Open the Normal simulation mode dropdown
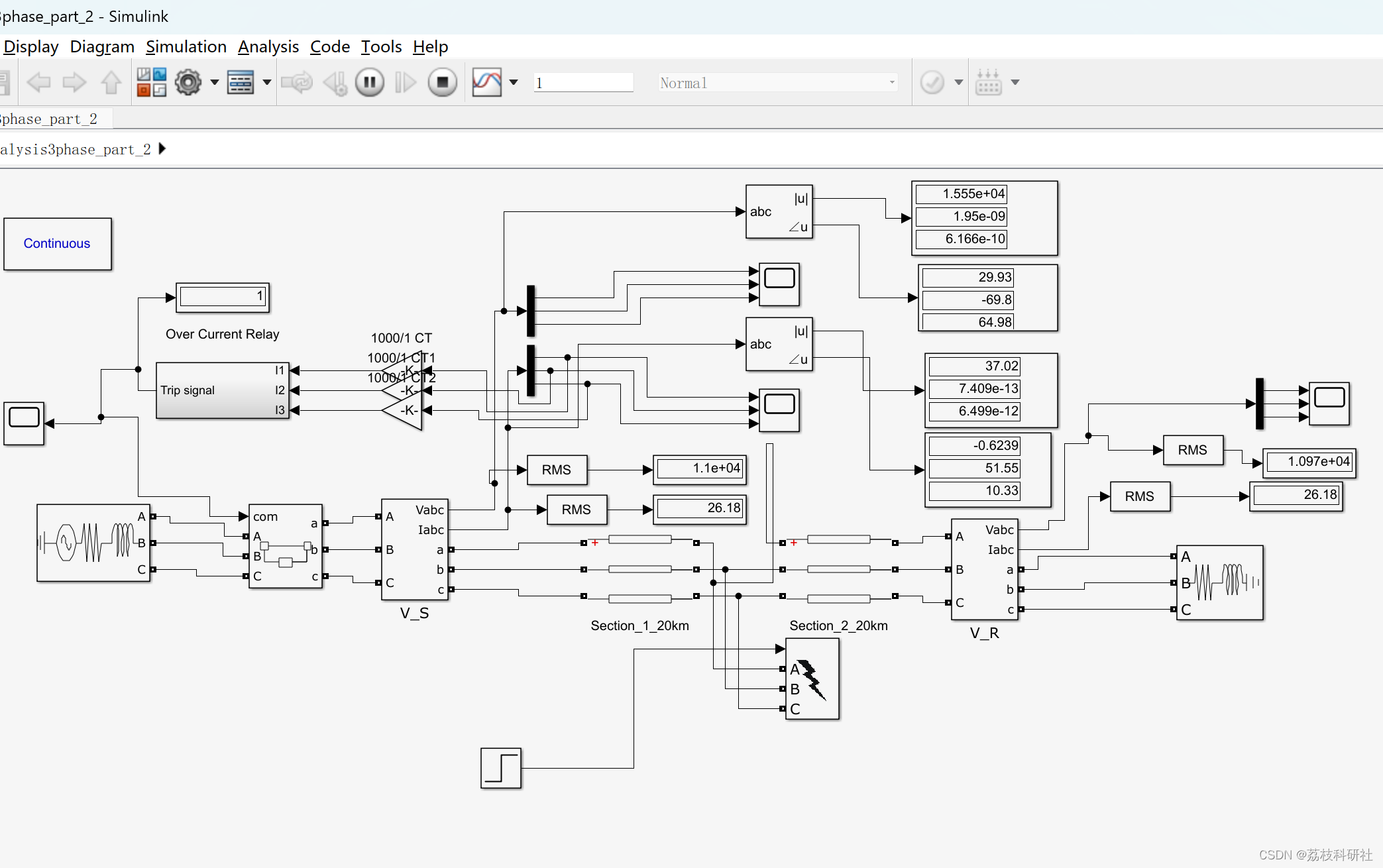Viewport: 1383px width, 868px height. point(778,83)
